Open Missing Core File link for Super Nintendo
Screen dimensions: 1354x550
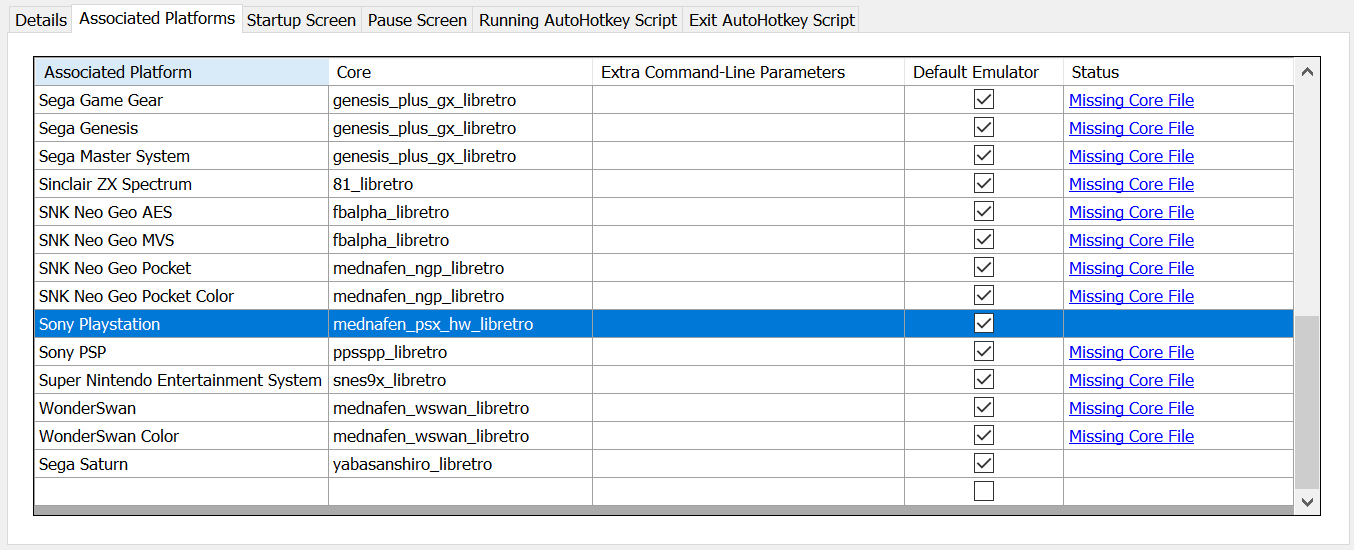tap(1131, 380)
